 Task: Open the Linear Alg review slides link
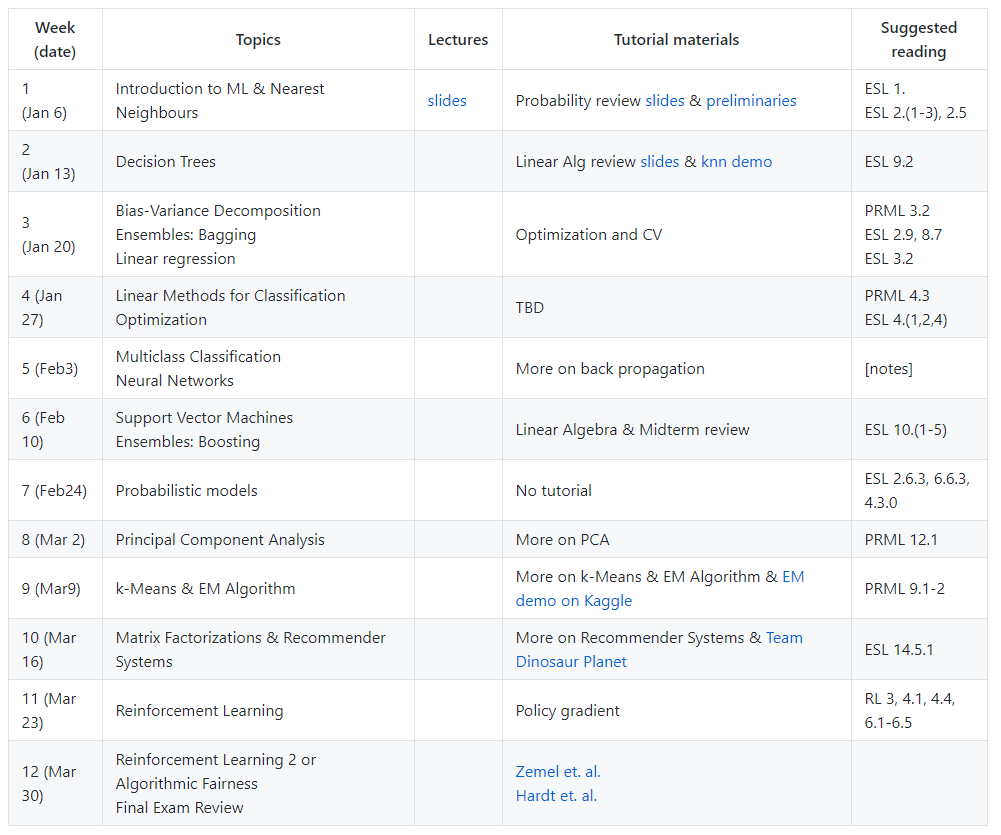tap(659, 162)
